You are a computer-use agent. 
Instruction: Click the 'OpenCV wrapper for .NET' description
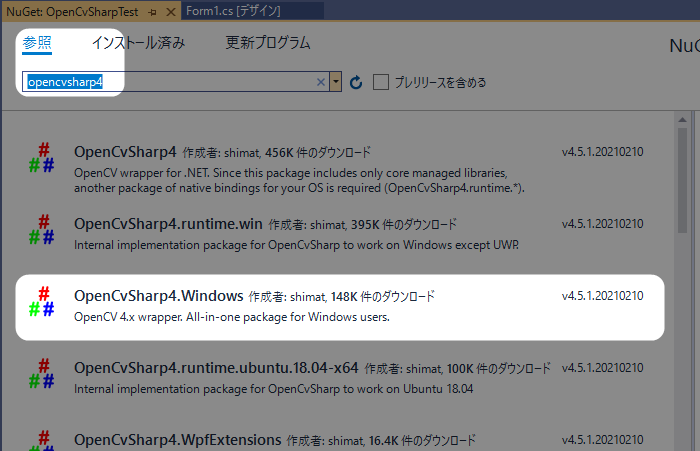299,180
